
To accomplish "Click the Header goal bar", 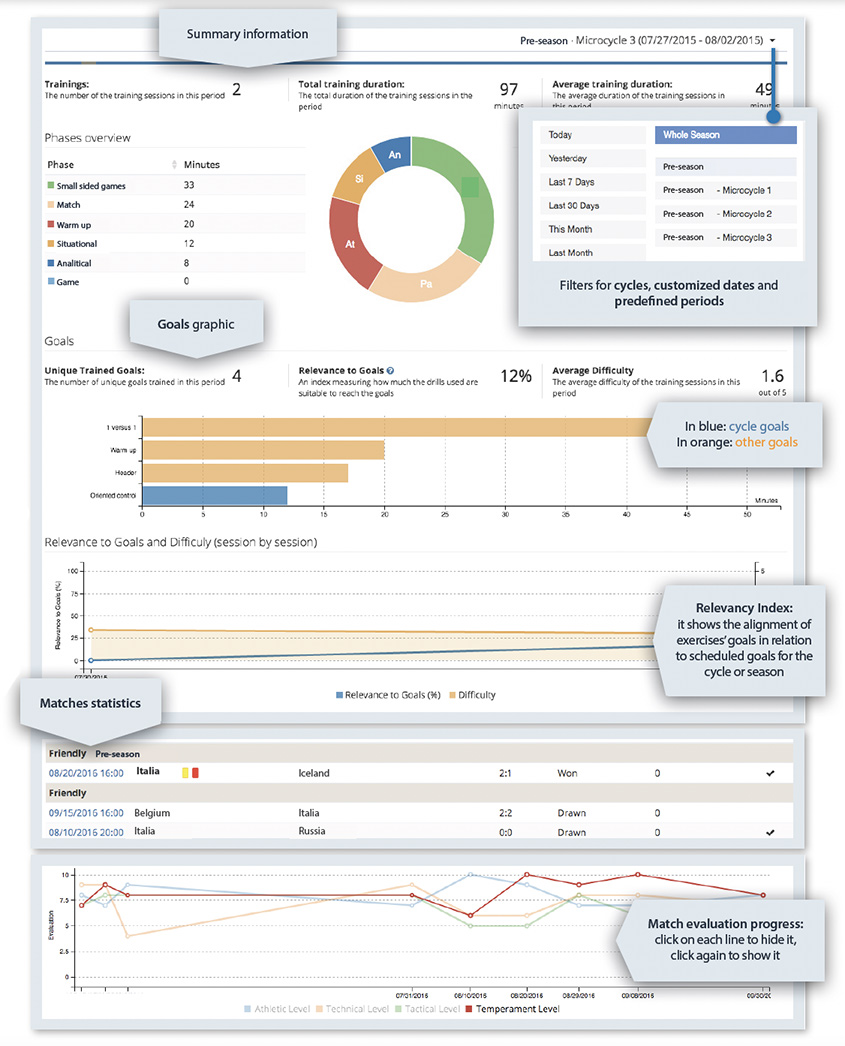I will click(245, 472).
